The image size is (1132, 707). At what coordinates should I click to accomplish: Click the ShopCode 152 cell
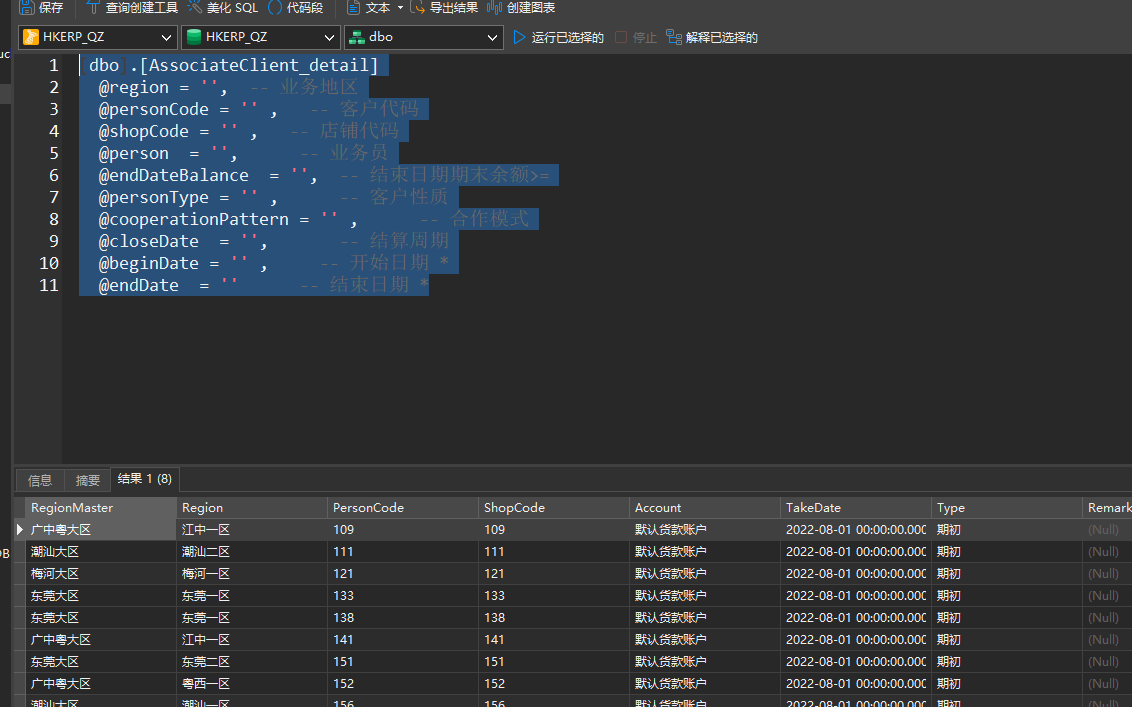[553, 684]
